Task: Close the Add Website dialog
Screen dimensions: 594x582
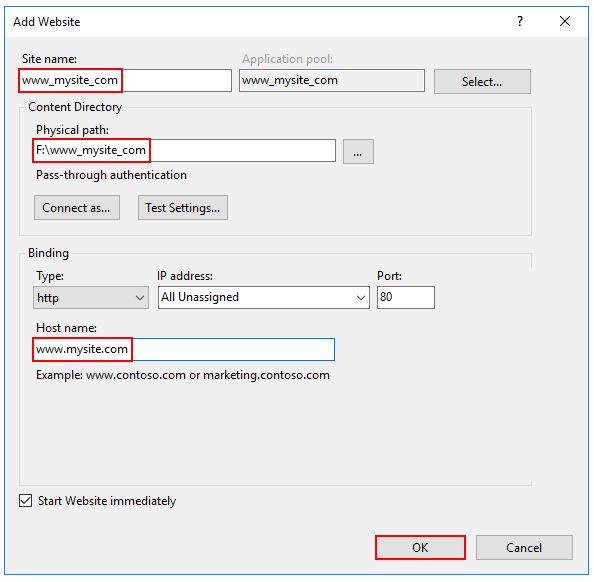Action: (x=564, y=21)
